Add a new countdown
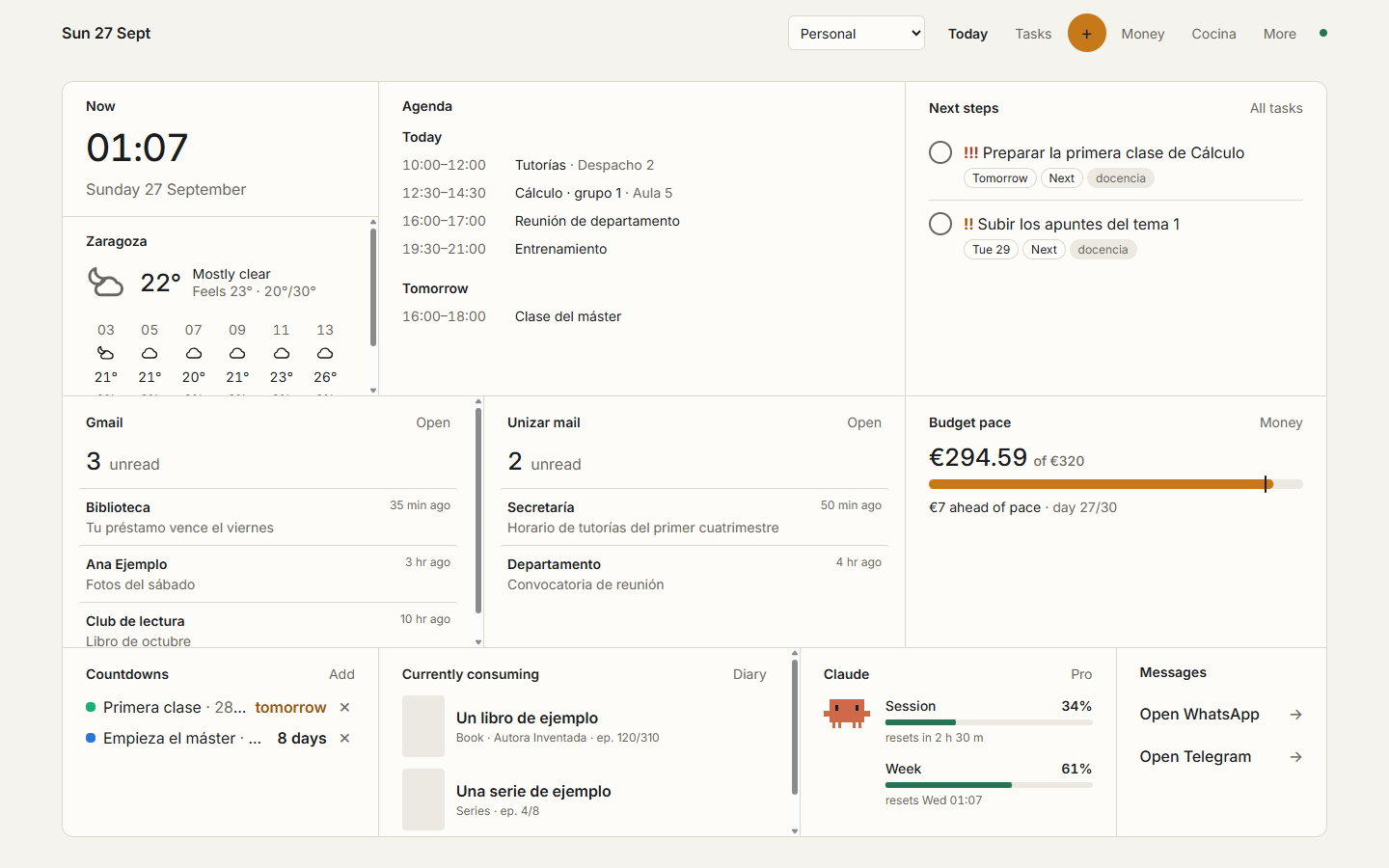Viewport: 1389px width, 868px height. (341, 674)
